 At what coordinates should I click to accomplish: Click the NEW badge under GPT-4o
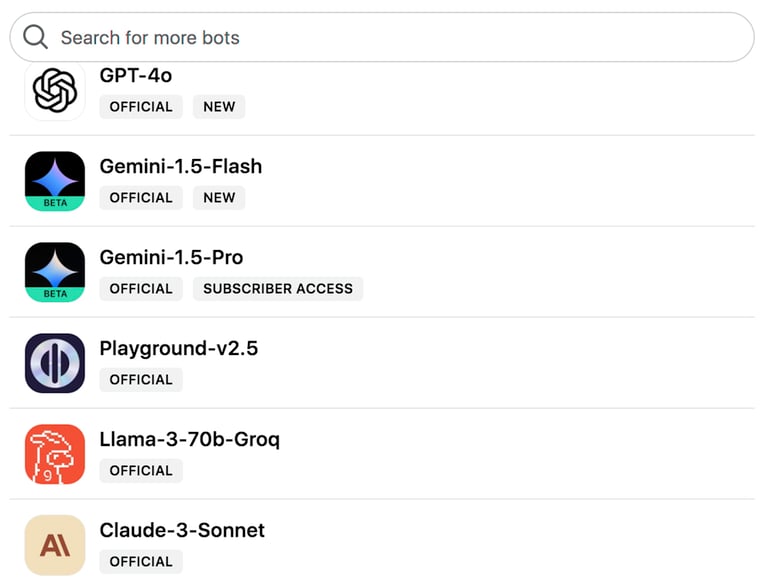point(219,107)
